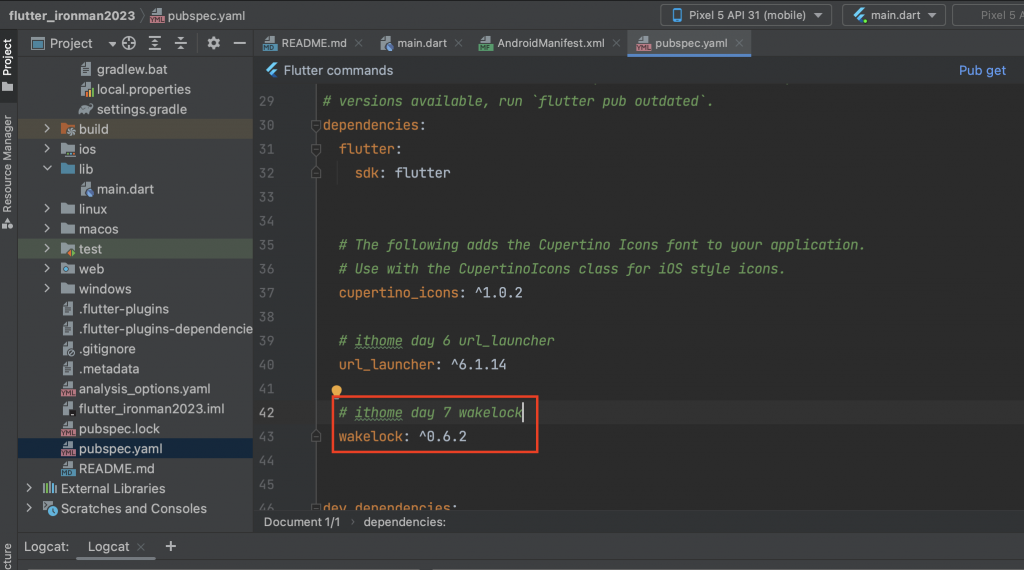Close the pubspec.yaml tab

coord(739,43)
